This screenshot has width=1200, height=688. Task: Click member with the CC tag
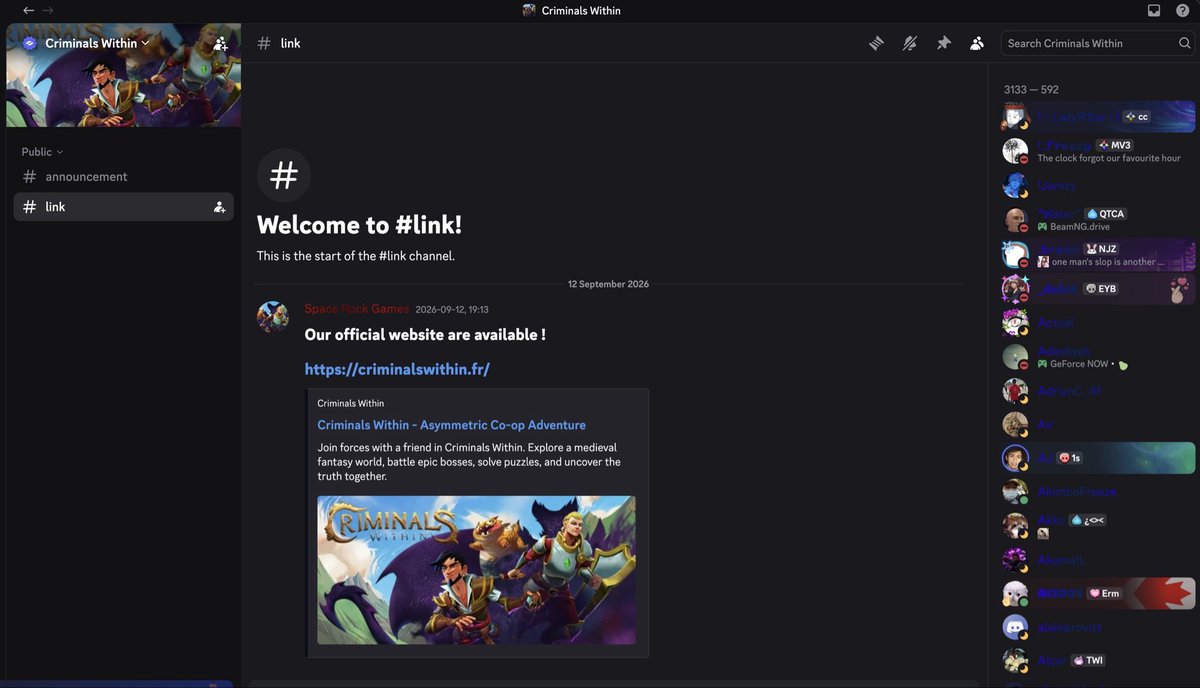coord(1098,117)
